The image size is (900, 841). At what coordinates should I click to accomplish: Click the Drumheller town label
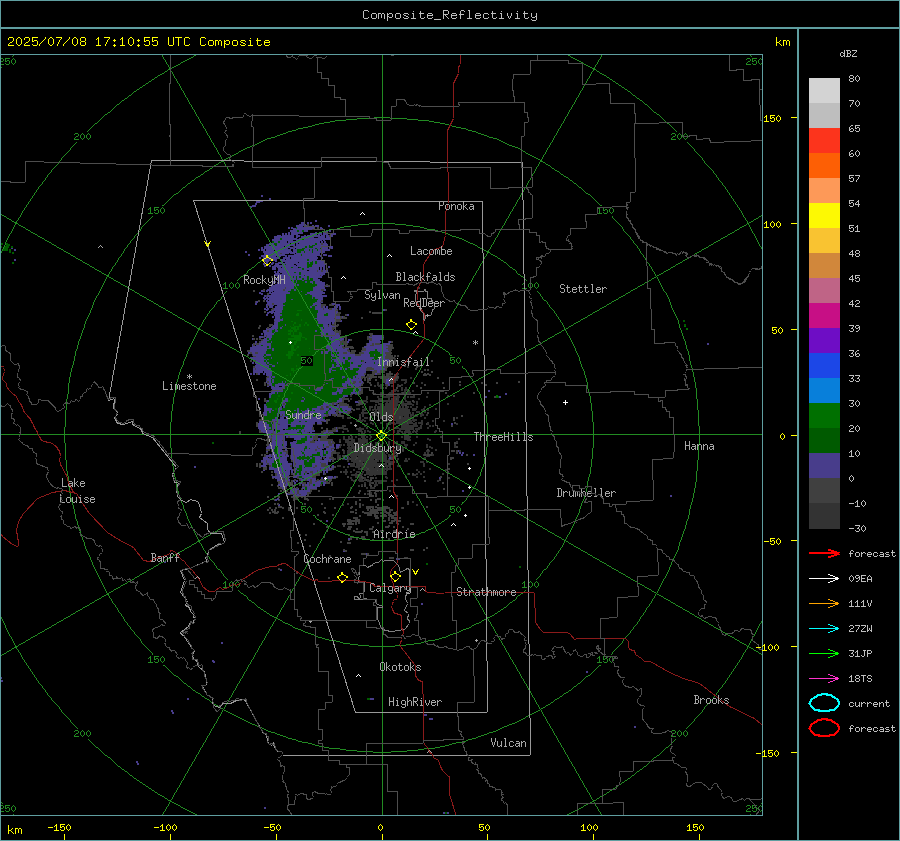(586, 493)
